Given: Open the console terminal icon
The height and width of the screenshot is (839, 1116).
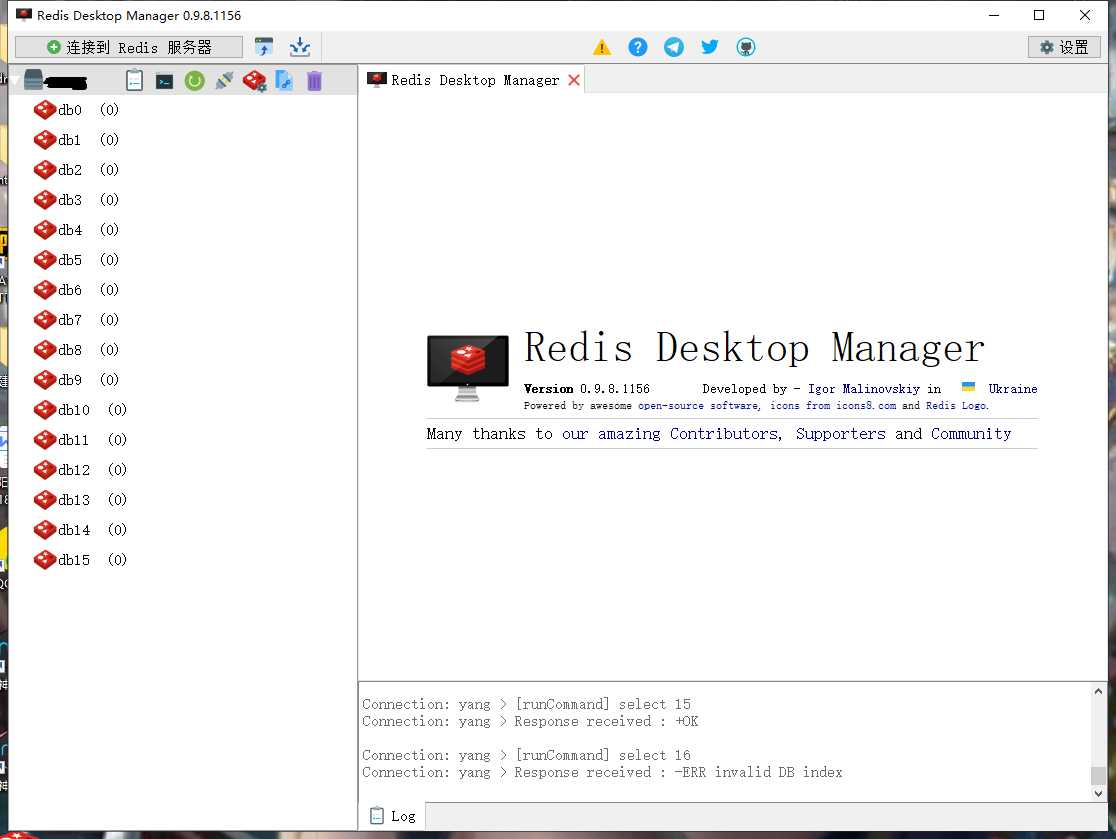Looking at the screenshot, I should (x=164, y=81).
